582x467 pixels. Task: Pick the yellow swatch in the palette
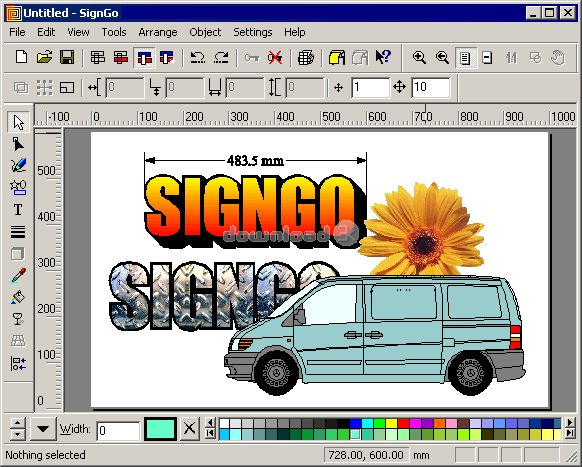click(391, 423)
